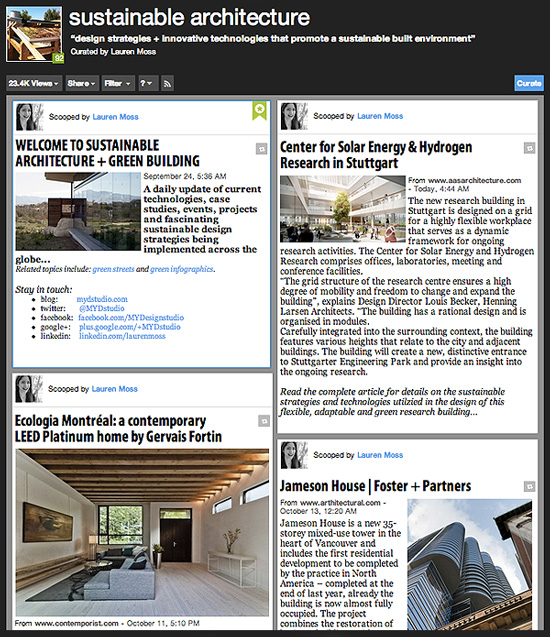Screen dimensions: 550x637
Task: Click avatar on Center for Solar Energy post
Action: [294, 116]
